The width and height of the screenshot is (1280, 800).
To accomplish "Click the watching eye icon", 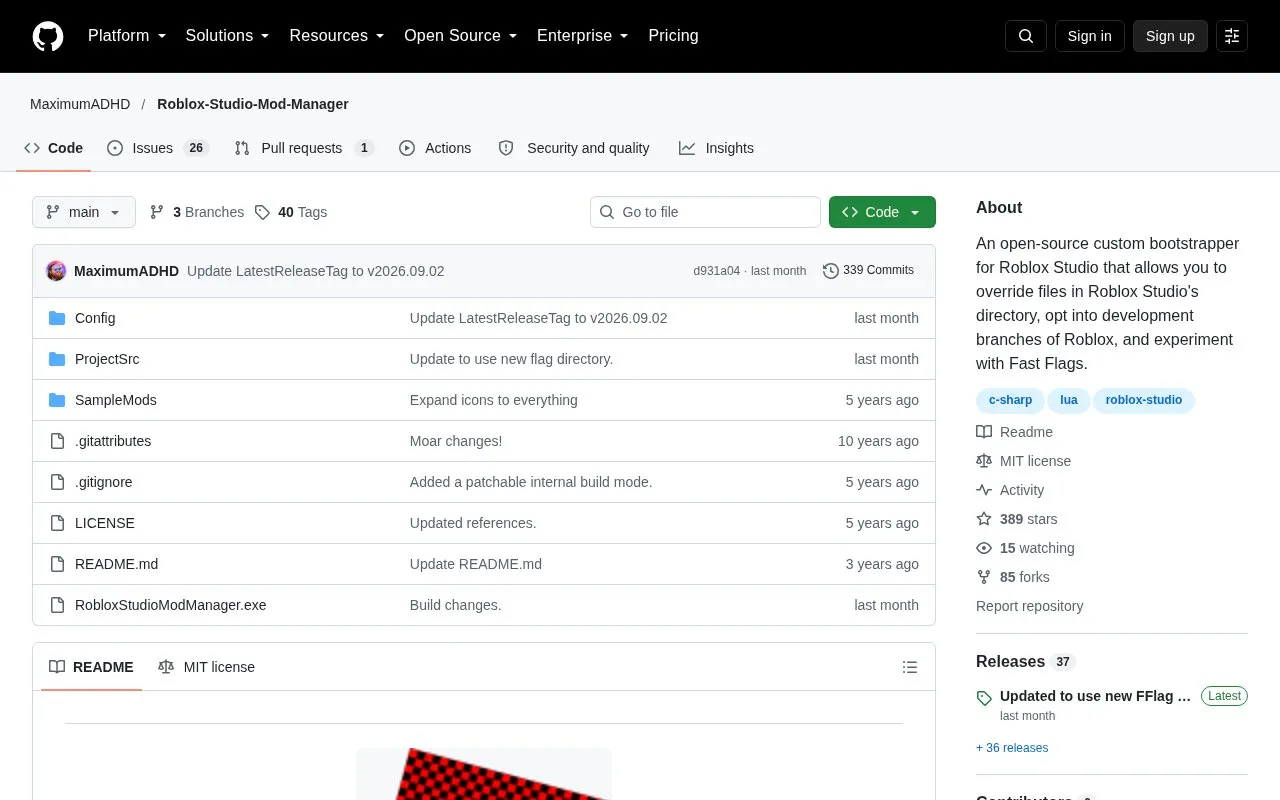I will (x=984, y=548).
